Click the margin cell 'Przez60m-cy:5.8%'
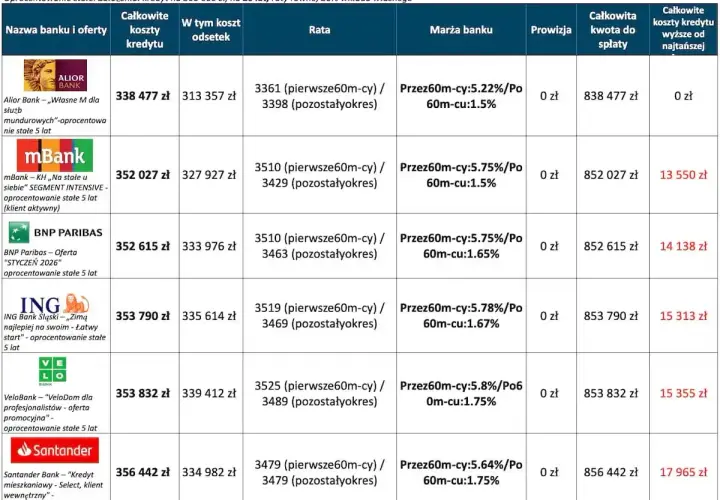Viewport: 720px width, 500px height. tap(461, 393)
